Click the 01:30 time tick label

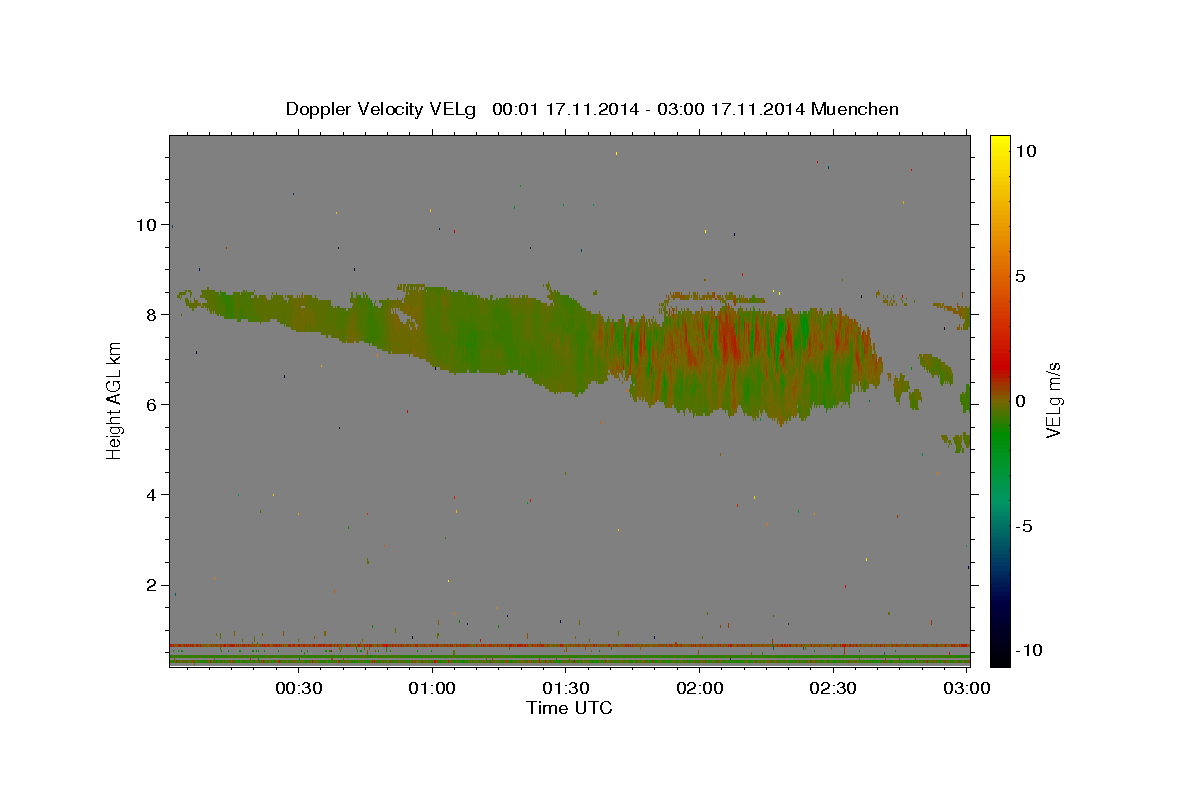(x=566, y=688)
